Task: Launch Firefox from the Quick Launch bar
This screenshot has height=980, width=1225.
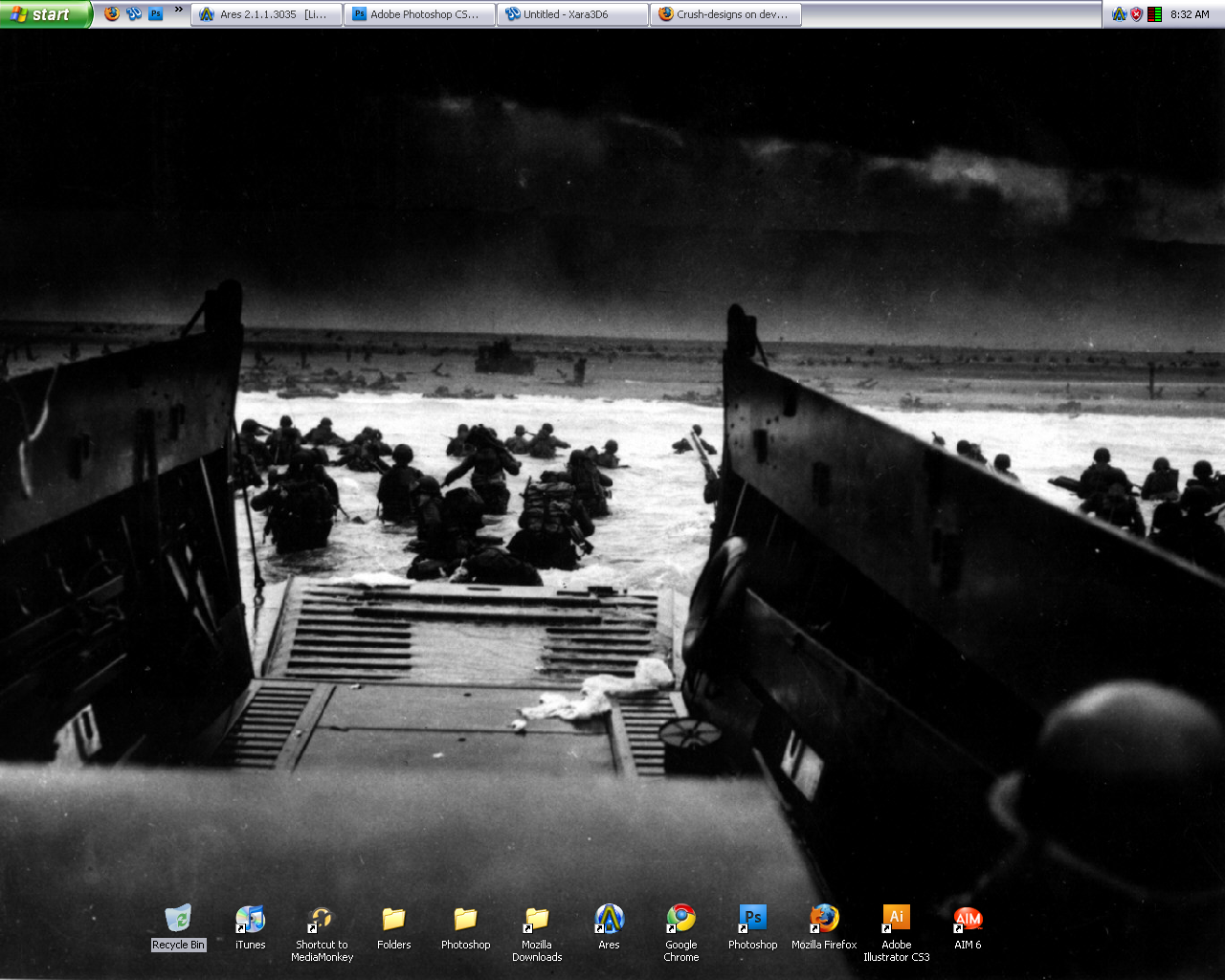Action: click(x=112, y=13)
